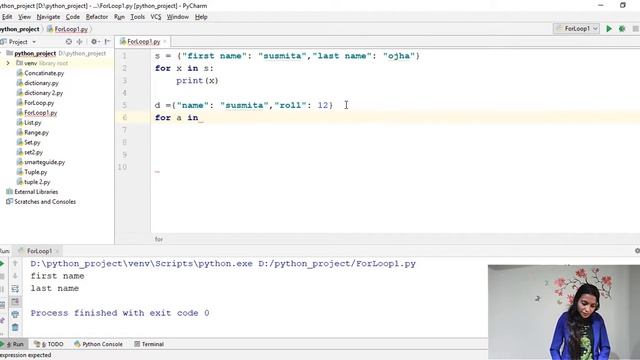Toggle scroll to end in run console
640x360 pixels.
[15, 302]
